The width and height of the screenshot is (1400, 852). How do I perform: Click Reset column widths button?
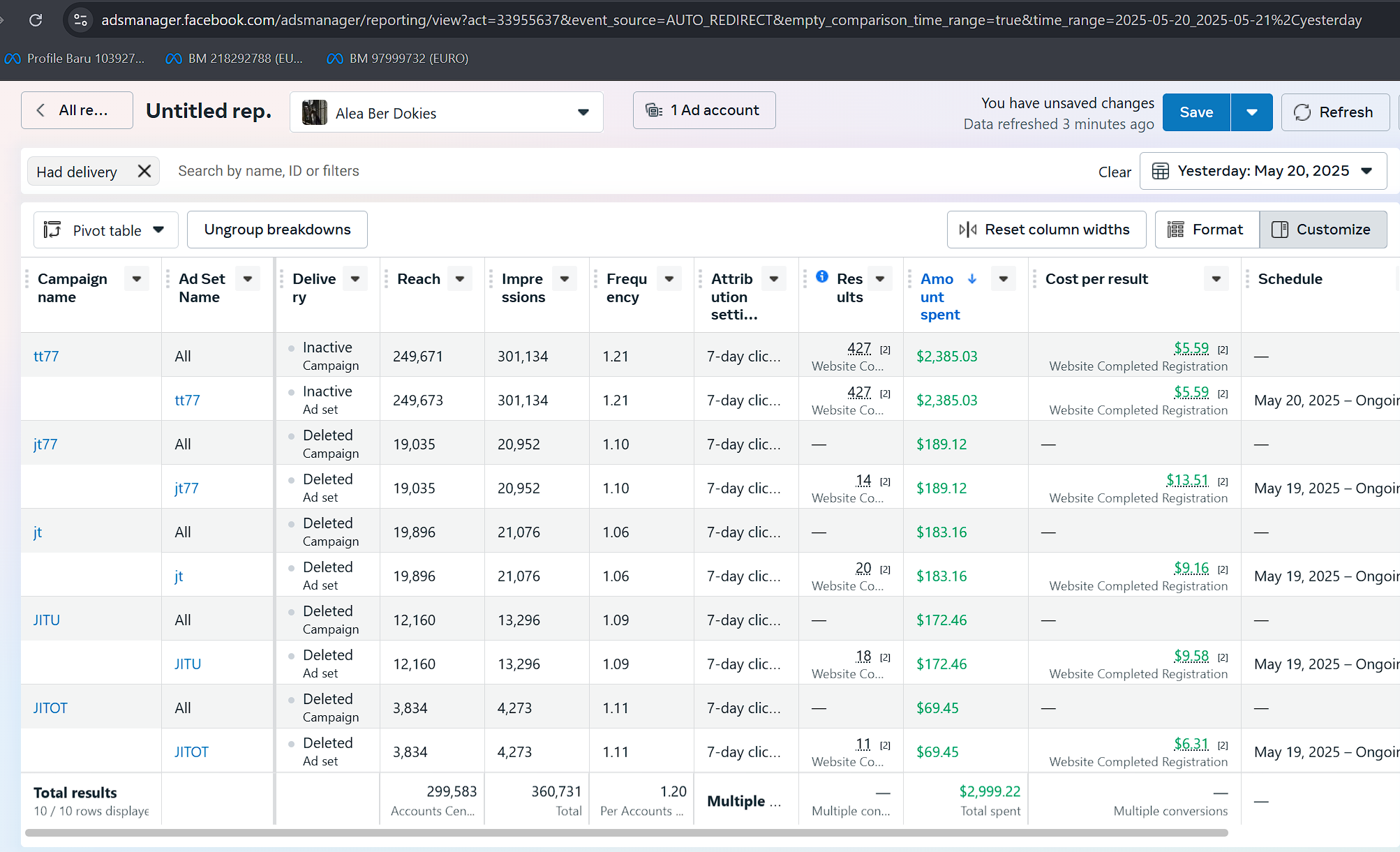(1045, 230)
